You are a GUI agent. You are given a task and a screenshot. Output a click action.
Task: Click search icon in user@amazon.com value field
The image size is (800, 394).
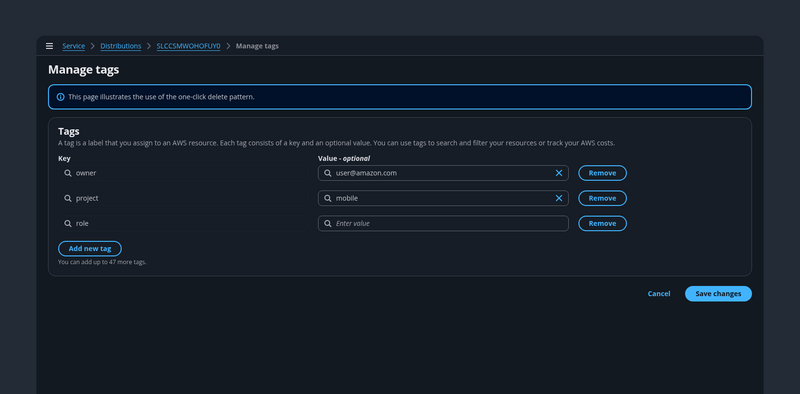(x=328, y=173)
